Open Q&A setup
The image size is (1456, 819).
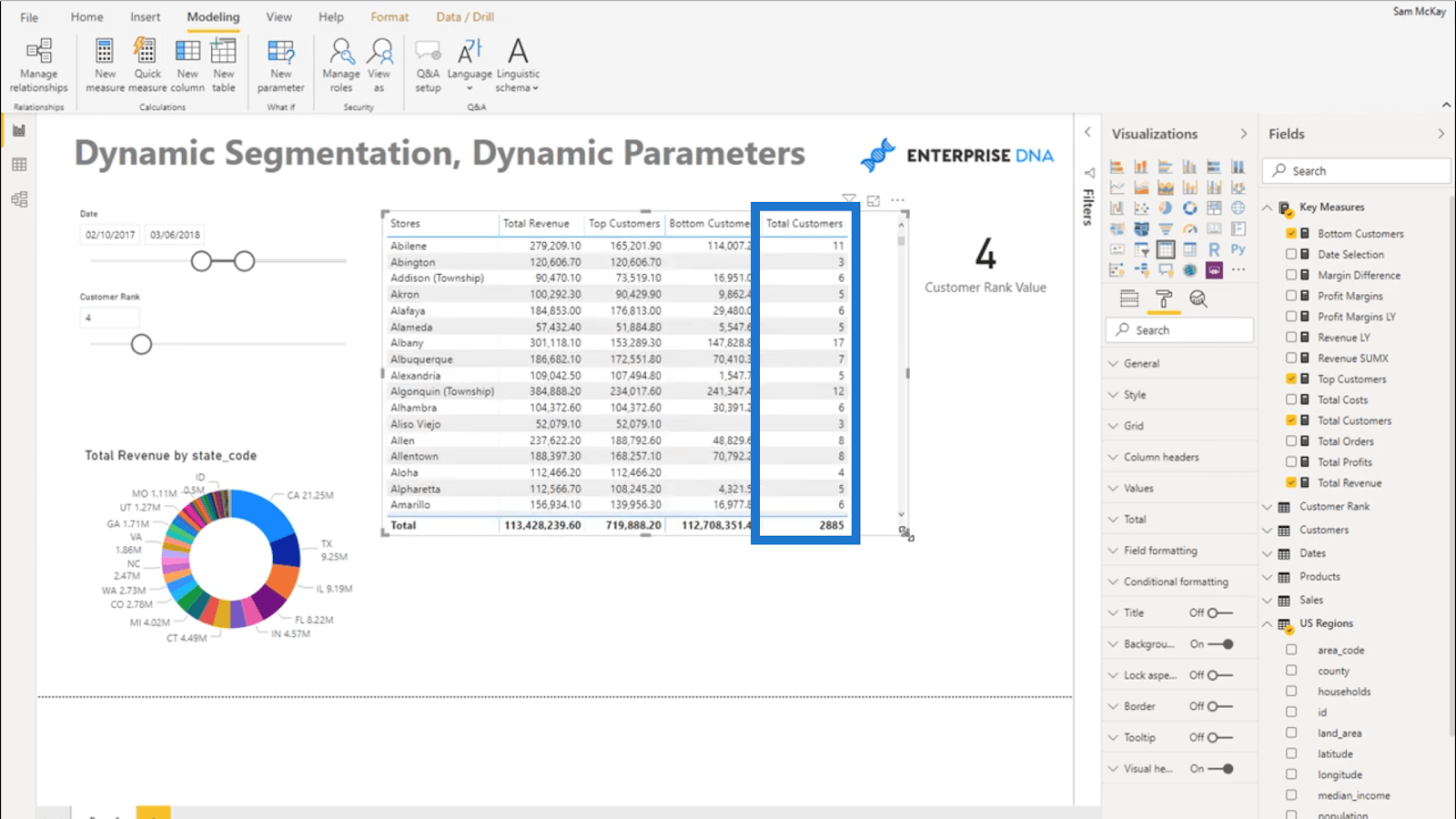pyautogui.click(x=428, y=66)
